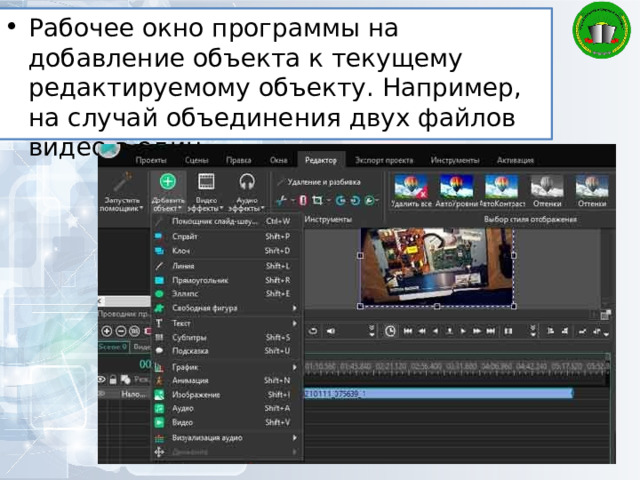The height and width of the screenshot is (480, 640).
Task: Click the rotate clockwise icon
Action: (355, 200)
